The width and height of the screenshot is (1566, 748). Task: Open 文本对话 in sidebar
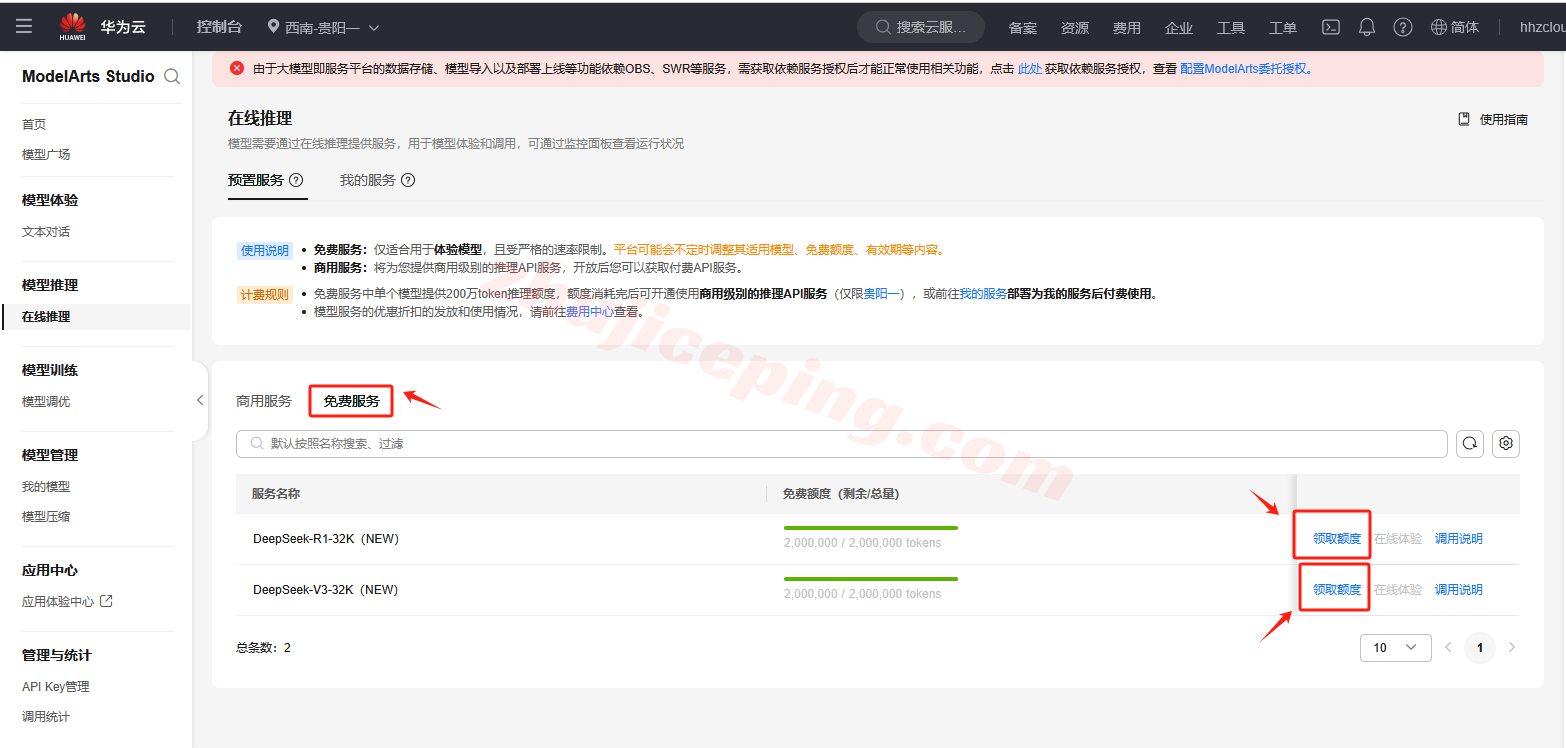click(x=46, y=231)
